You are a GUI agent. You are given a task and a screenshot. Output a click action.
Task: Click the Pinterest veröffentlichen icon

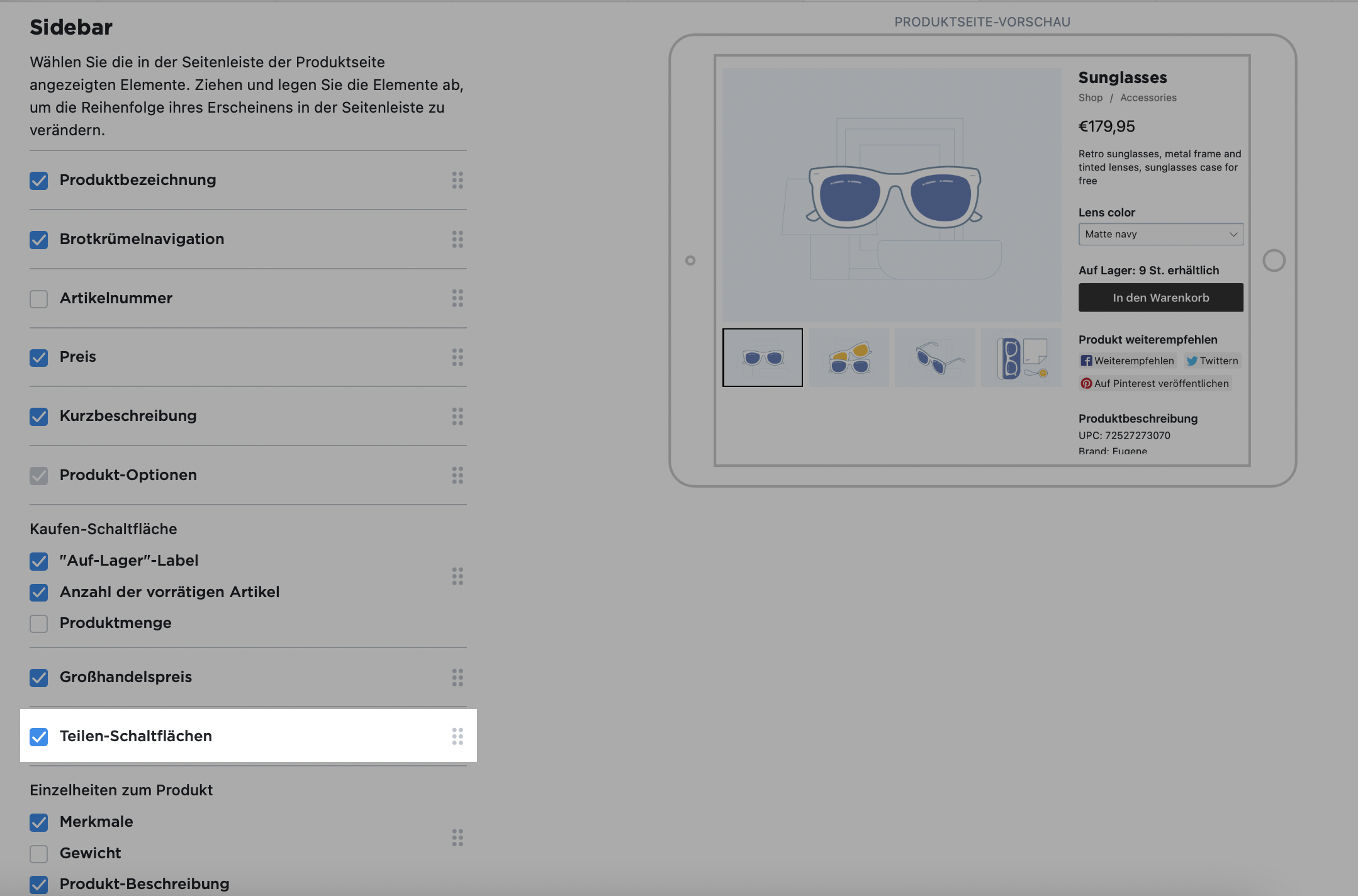[x=1087, y=383]
